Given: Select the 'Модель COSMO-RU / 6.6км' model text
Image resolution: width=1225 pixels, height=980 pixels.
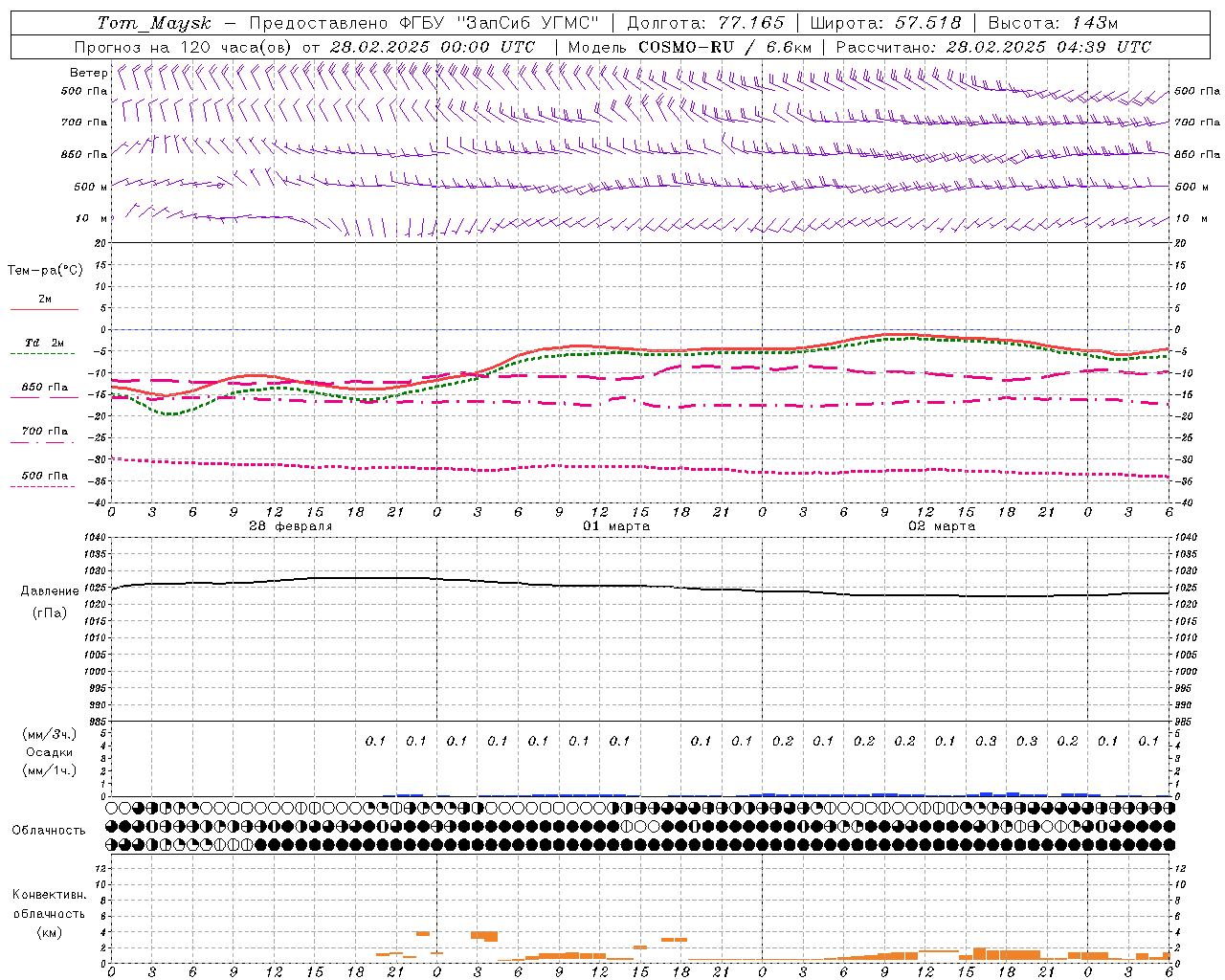Looking at the screenshot, I should coord(690,47).
